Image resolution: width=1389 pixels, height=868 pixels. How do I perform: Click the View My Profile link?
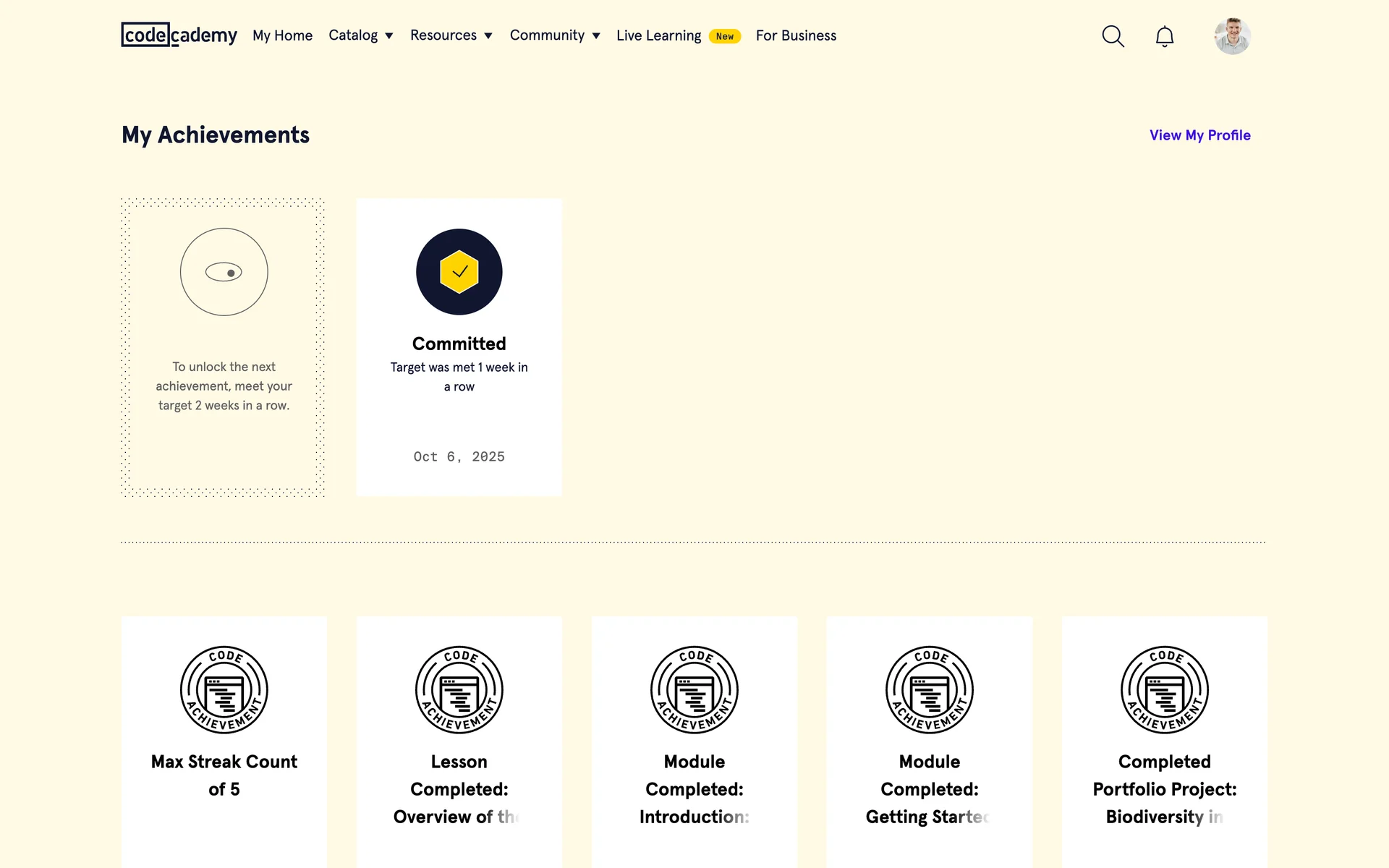point(1199,135)
